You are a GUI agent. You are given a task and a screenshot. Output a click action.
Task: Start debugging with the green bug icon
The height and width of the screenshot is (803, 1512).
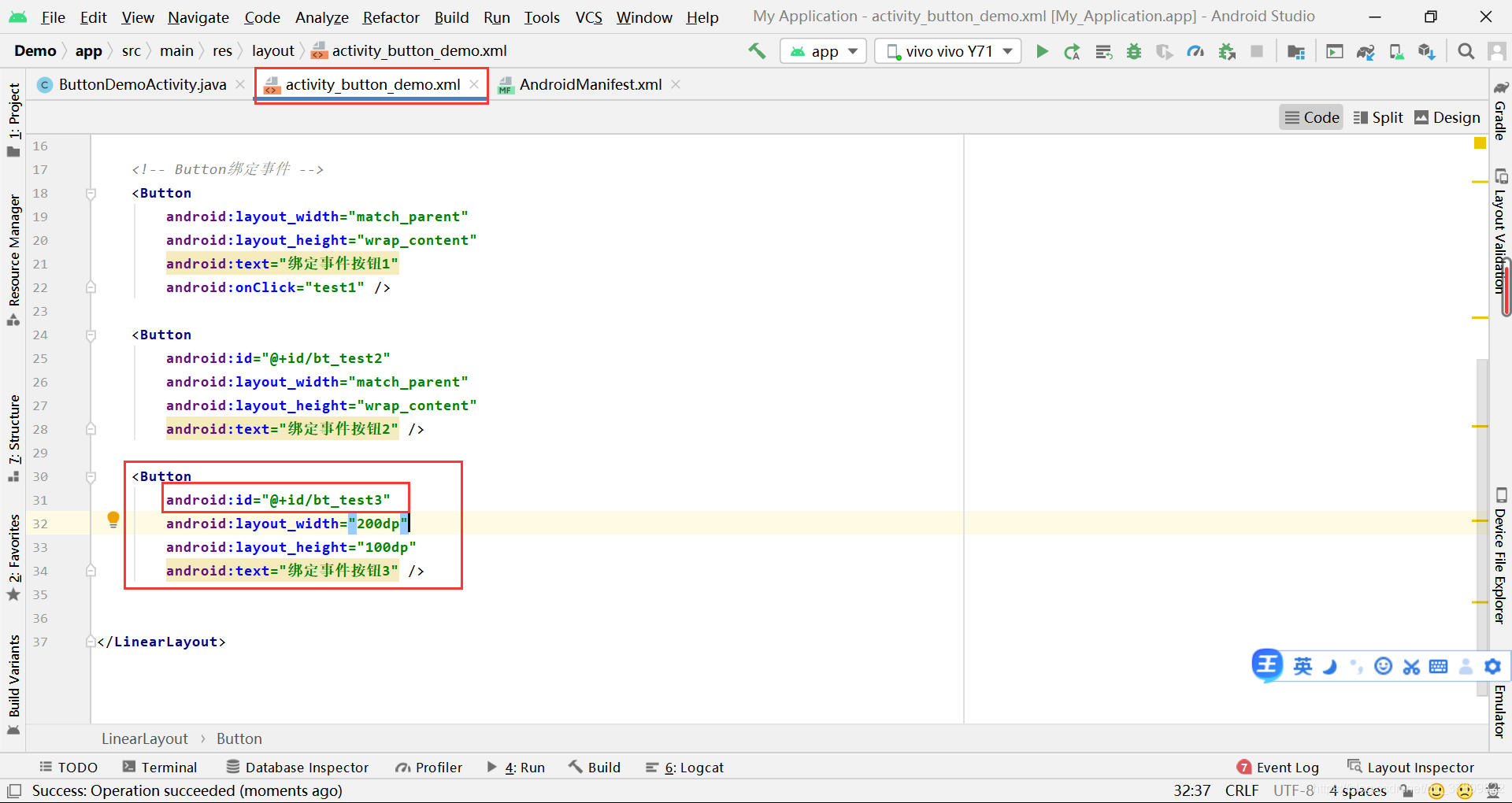1134,52
